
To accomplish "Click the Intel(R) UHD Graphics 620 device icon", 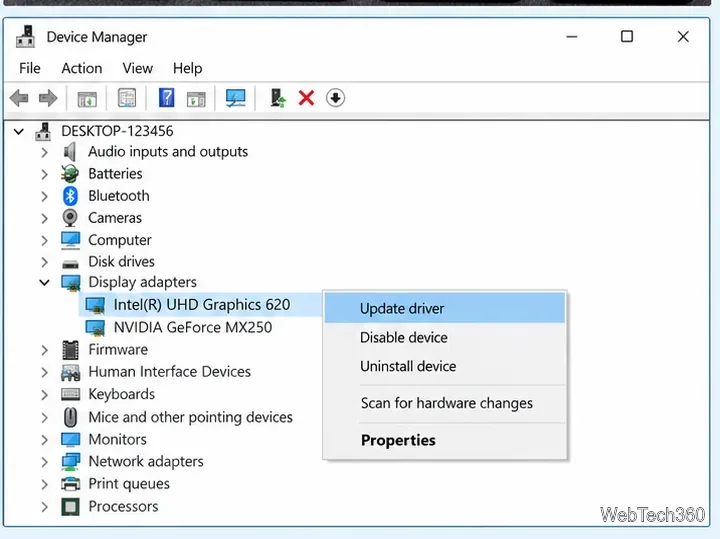I will pyautogui.click(x=96, y=305).
